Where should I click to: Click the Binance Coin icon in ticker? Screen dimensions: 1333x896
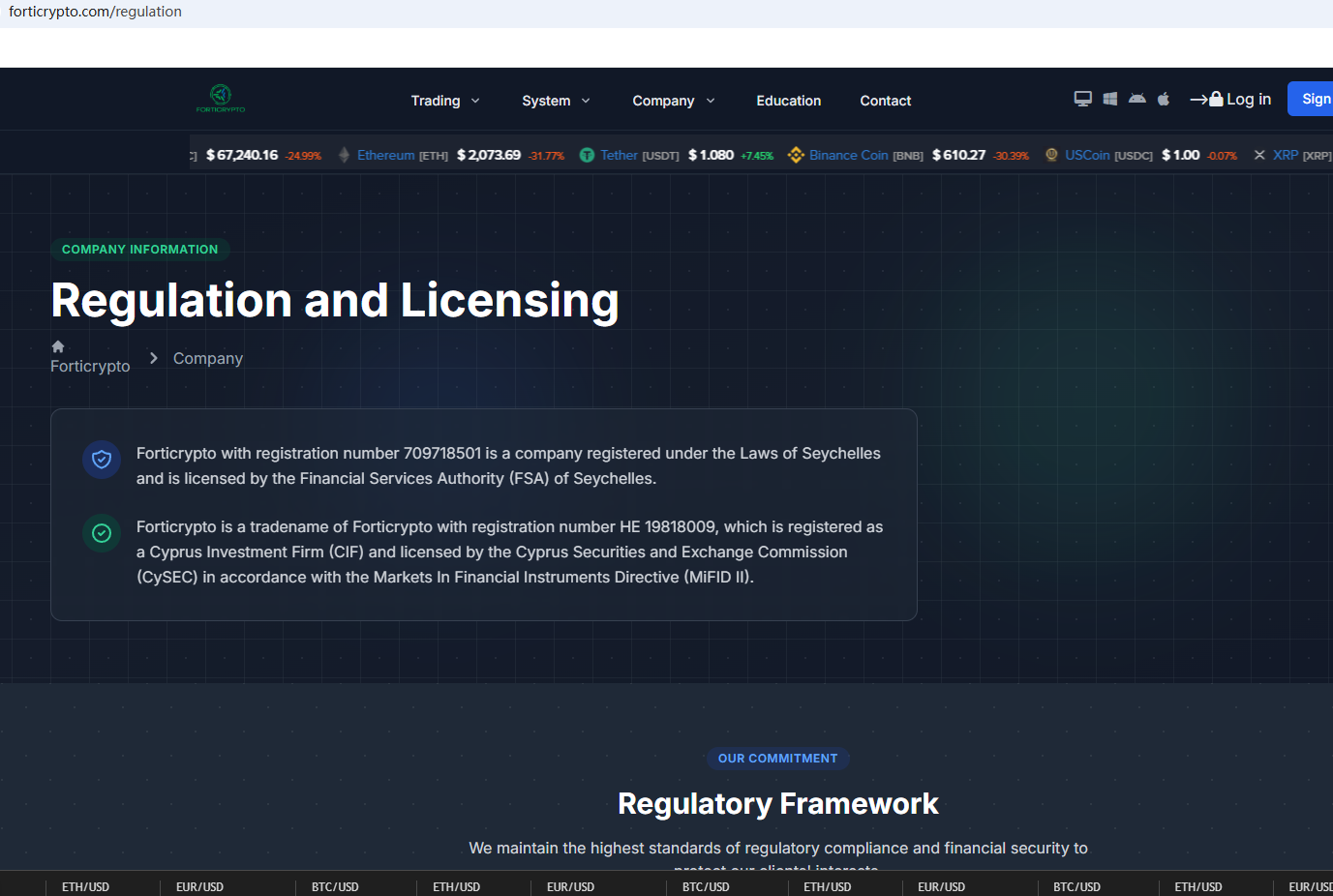pos(796,155)
